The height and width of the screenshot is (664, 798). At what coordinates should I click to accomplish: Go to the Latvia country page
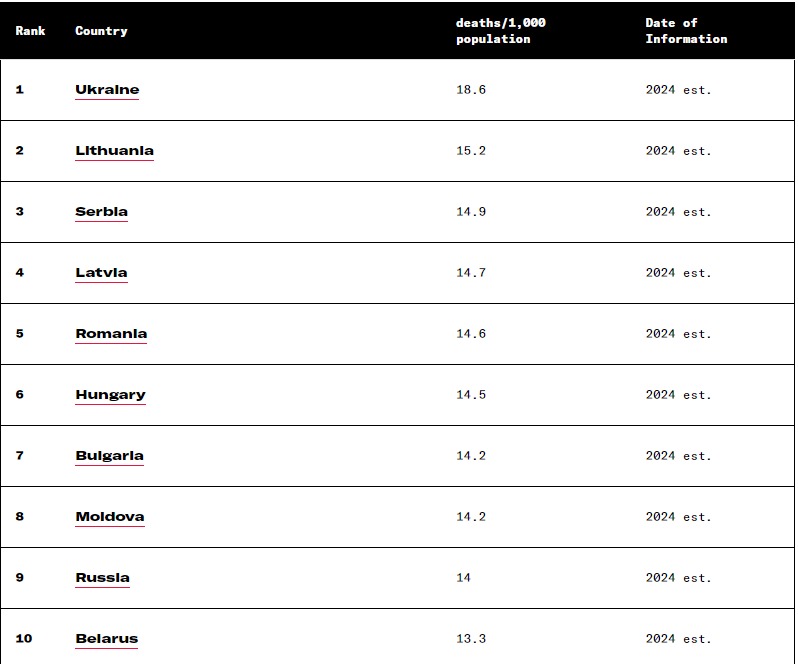pyautogui.click(x=101, y=273)
